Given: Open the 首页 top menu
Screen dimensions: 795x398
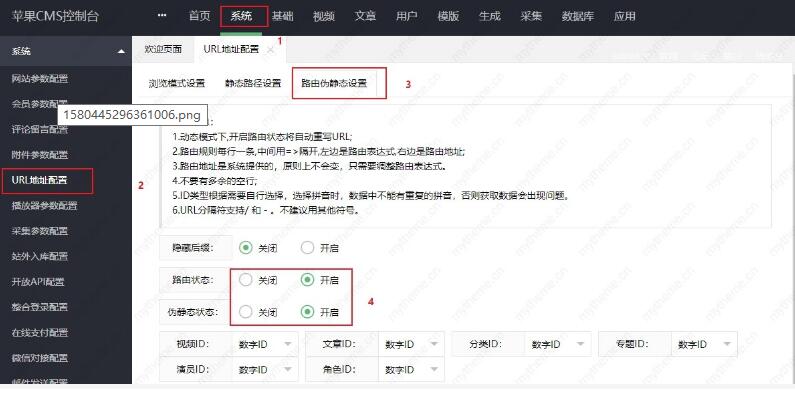Looking at the screenshot, I should (x=199, y=16).
